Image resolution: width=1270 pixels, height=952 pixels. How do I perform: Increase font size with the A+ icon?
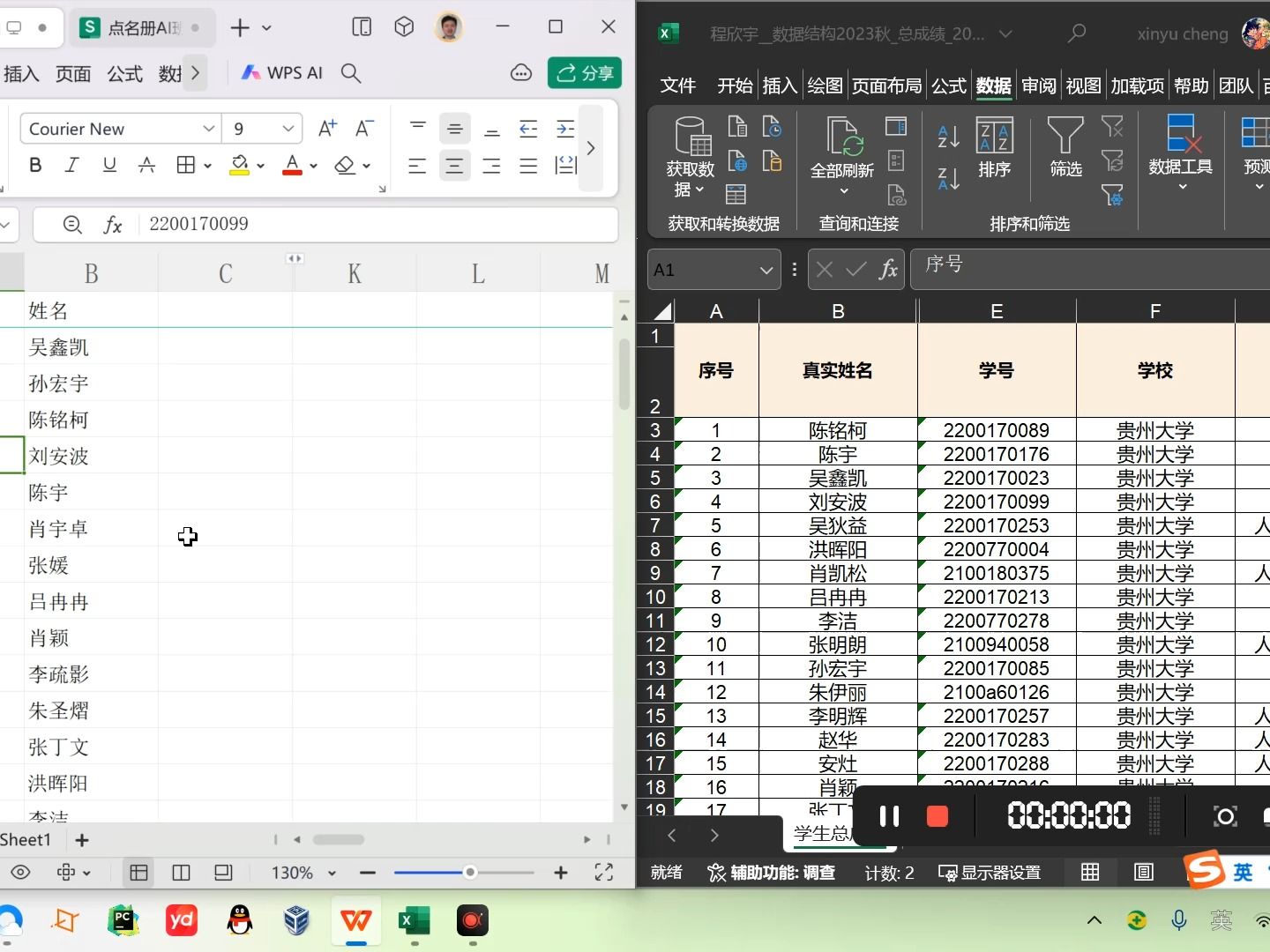pos(328,128)
